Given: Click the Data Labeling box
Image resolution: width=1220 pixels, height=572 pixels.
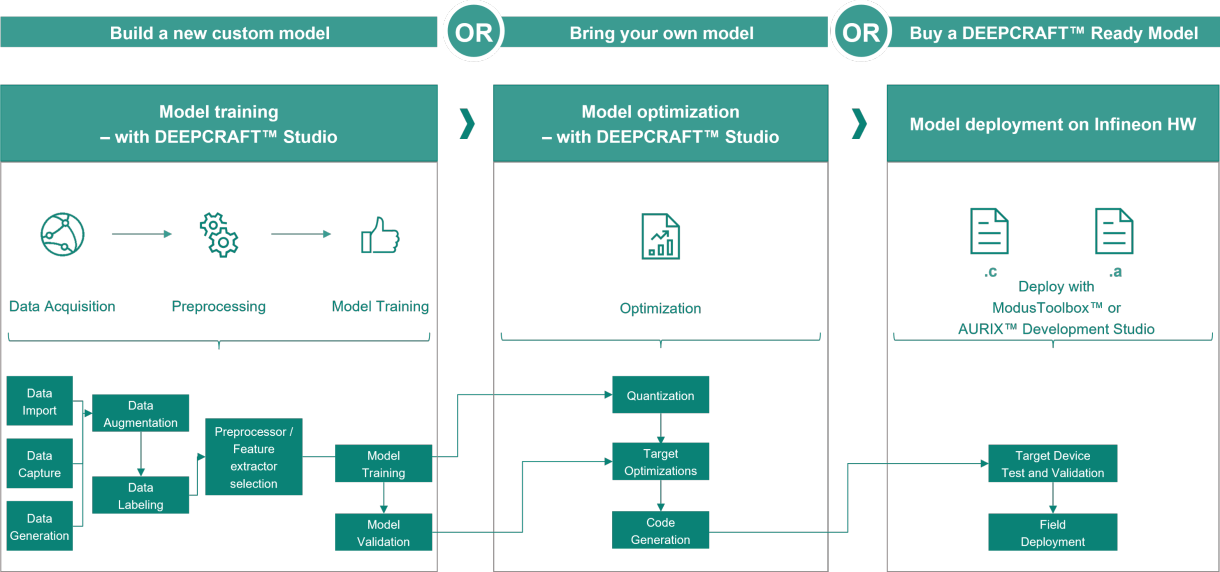Looking at the screenshot, I should [141, 495].
